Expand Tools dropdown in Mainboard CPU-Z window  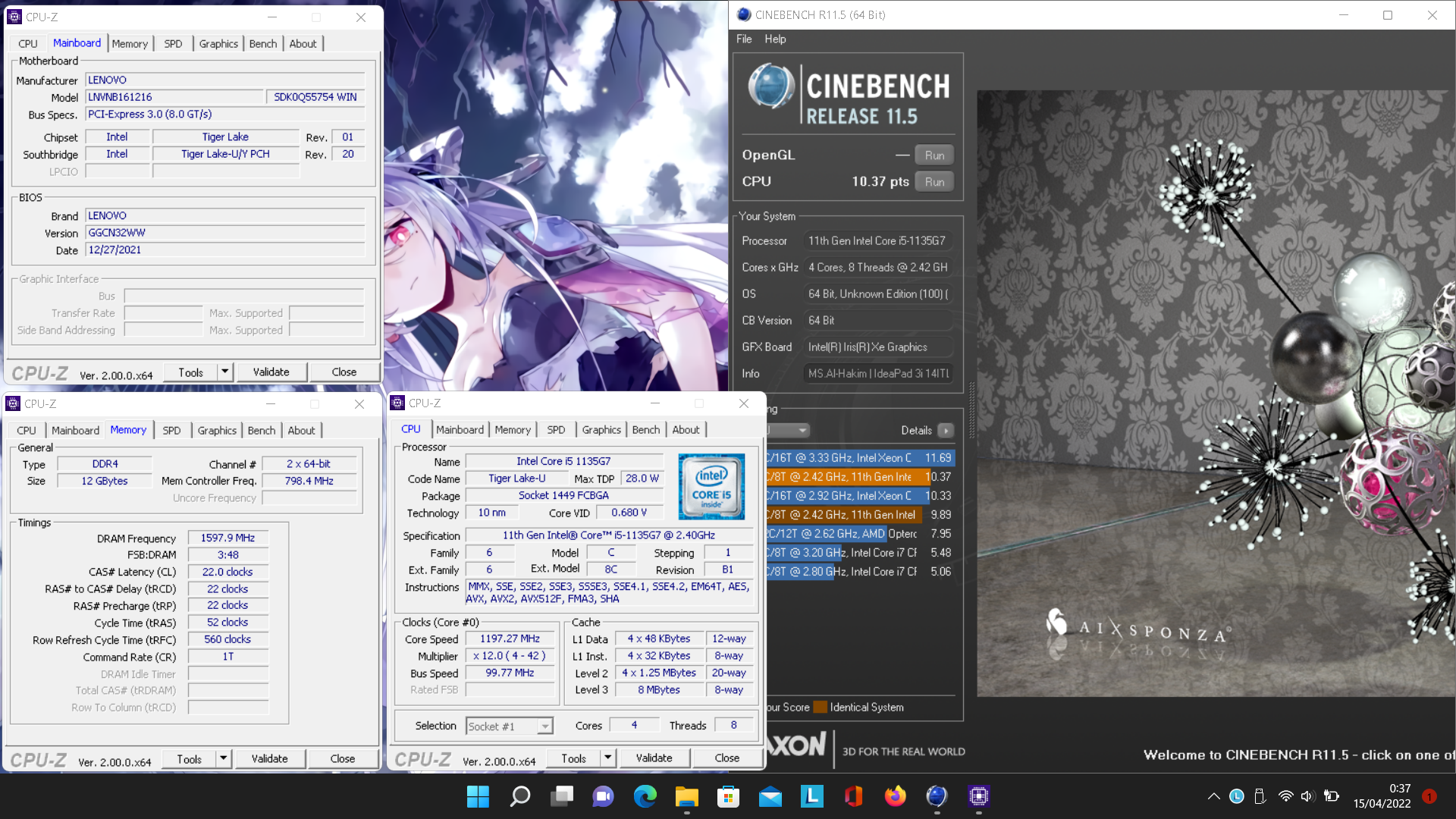click(x=225, y=372)
